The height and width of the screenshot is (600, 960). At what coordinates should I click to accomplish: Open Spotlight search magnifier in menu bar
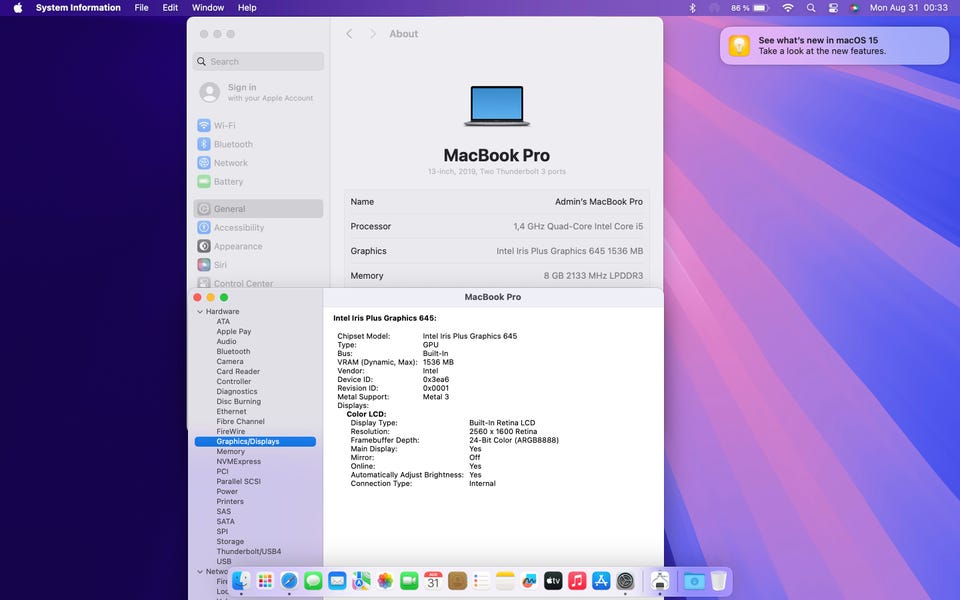click(x=811, y=8)
